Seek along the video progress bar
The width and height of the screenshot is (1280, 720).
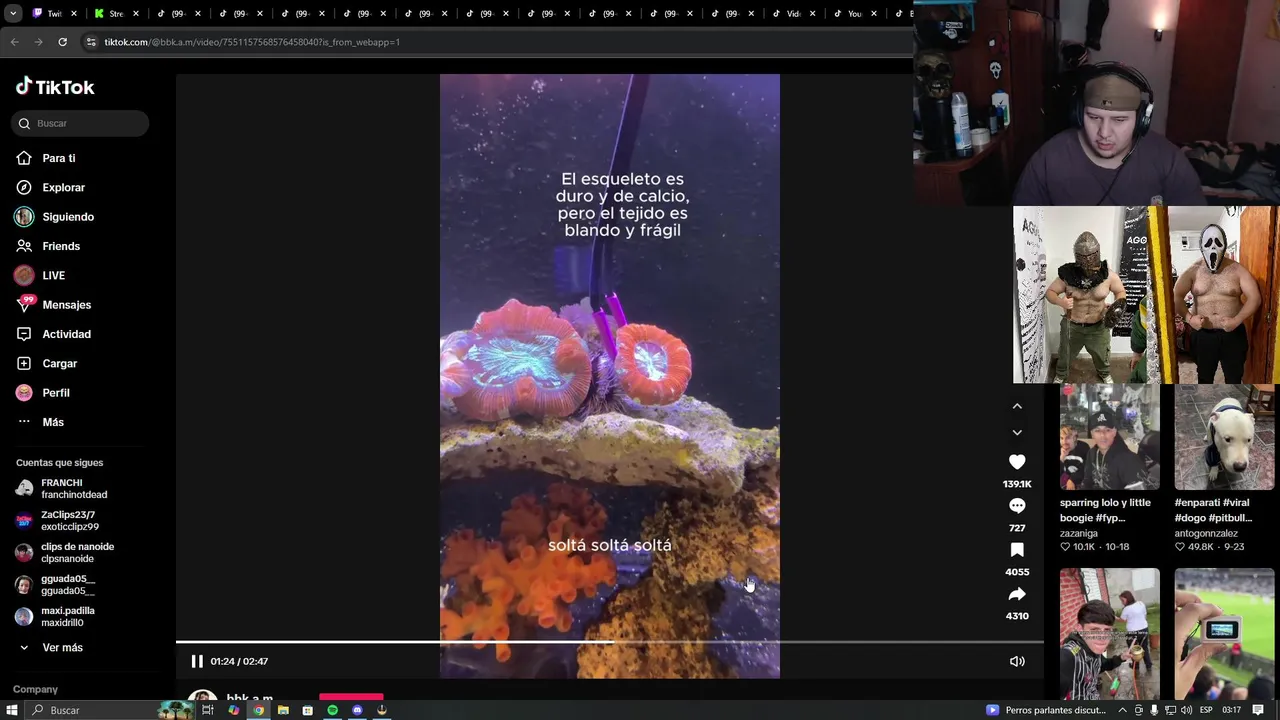pos(610,642)
